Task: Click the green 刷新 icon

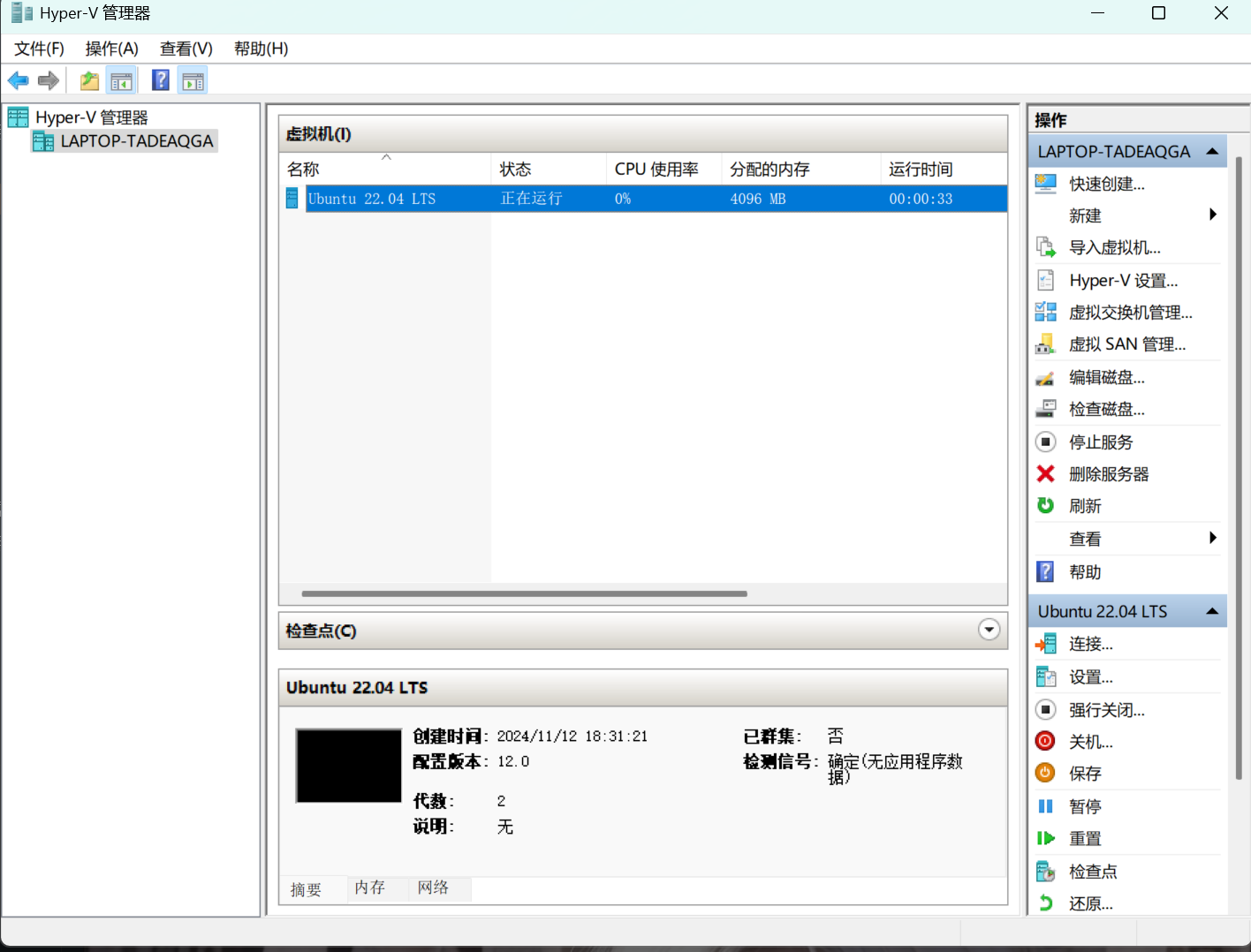Action: pyautogui.click(x=1045, y=505)
